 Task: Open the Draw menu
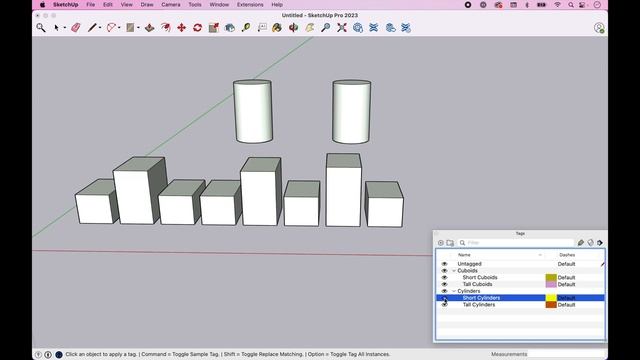tap(147, 4)
